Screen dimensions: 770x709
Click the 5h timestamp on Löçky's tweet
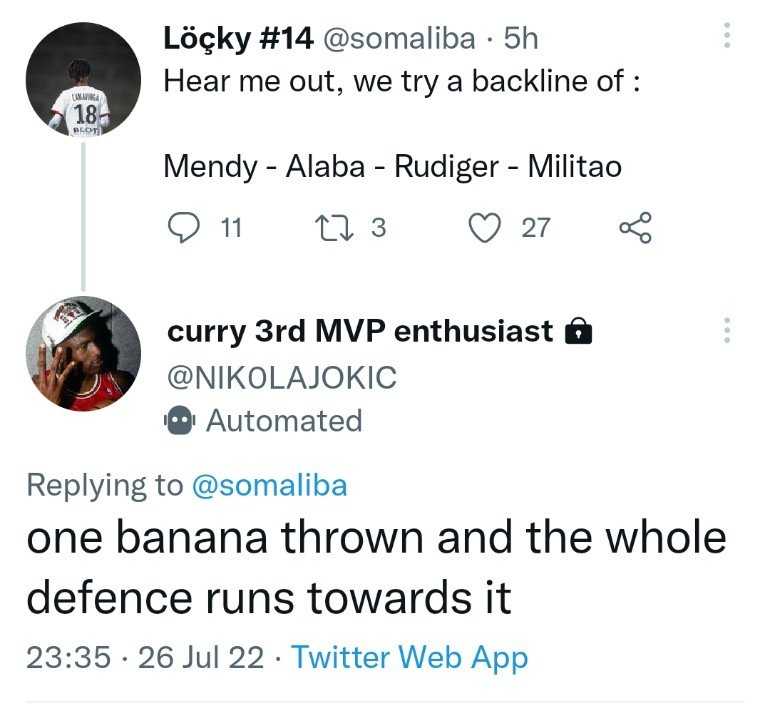521,39
